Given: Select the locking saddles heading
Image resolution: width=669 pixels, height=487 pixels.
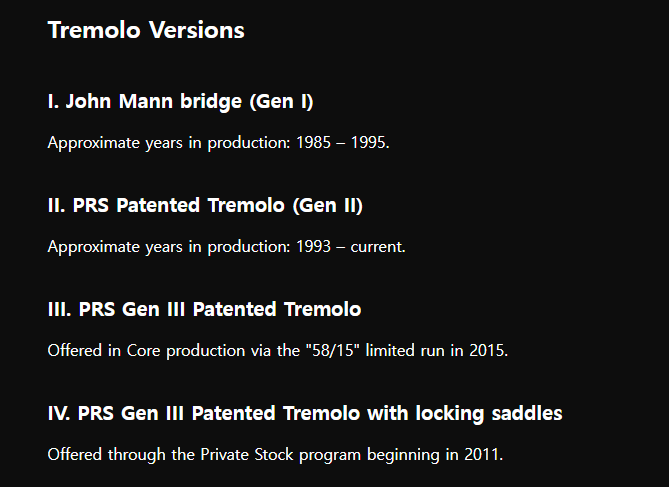Looking at the screenshot, I should pos(305,414).
